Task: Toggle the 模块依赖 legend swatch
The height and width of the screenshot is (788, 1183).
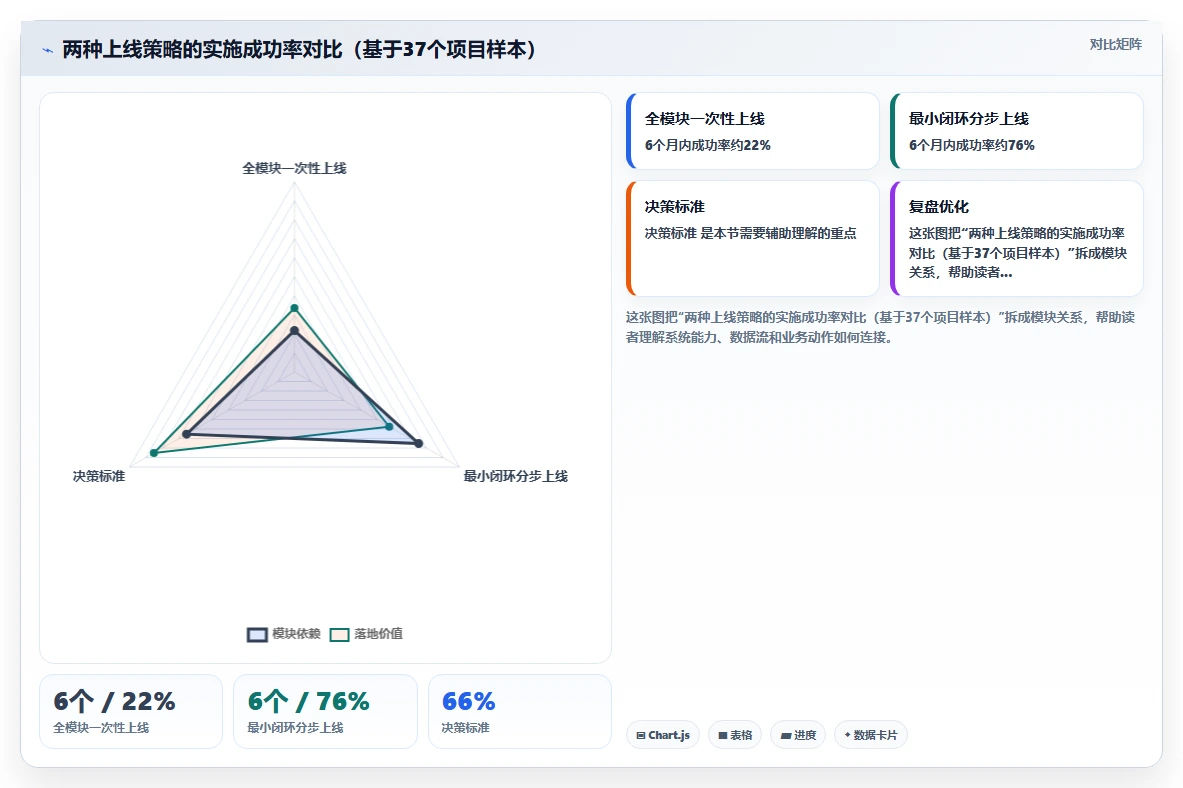Action: click(x=257, y=635)
